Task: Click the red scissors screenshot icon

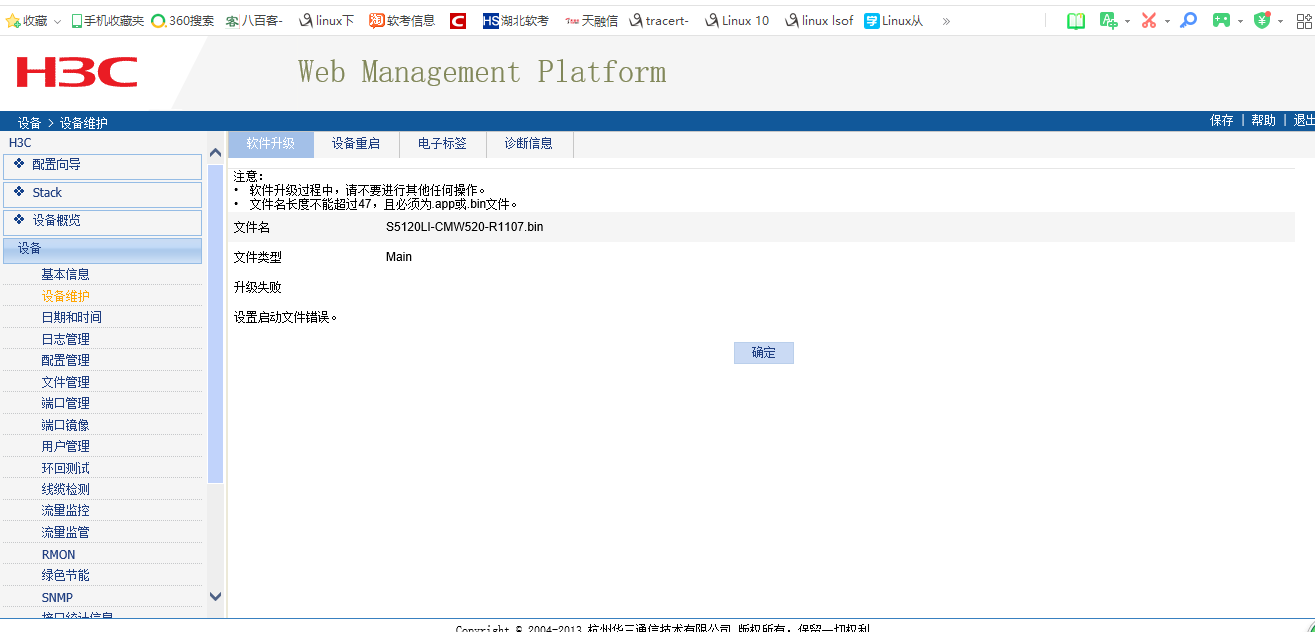Action: [x=1149, y=21]
